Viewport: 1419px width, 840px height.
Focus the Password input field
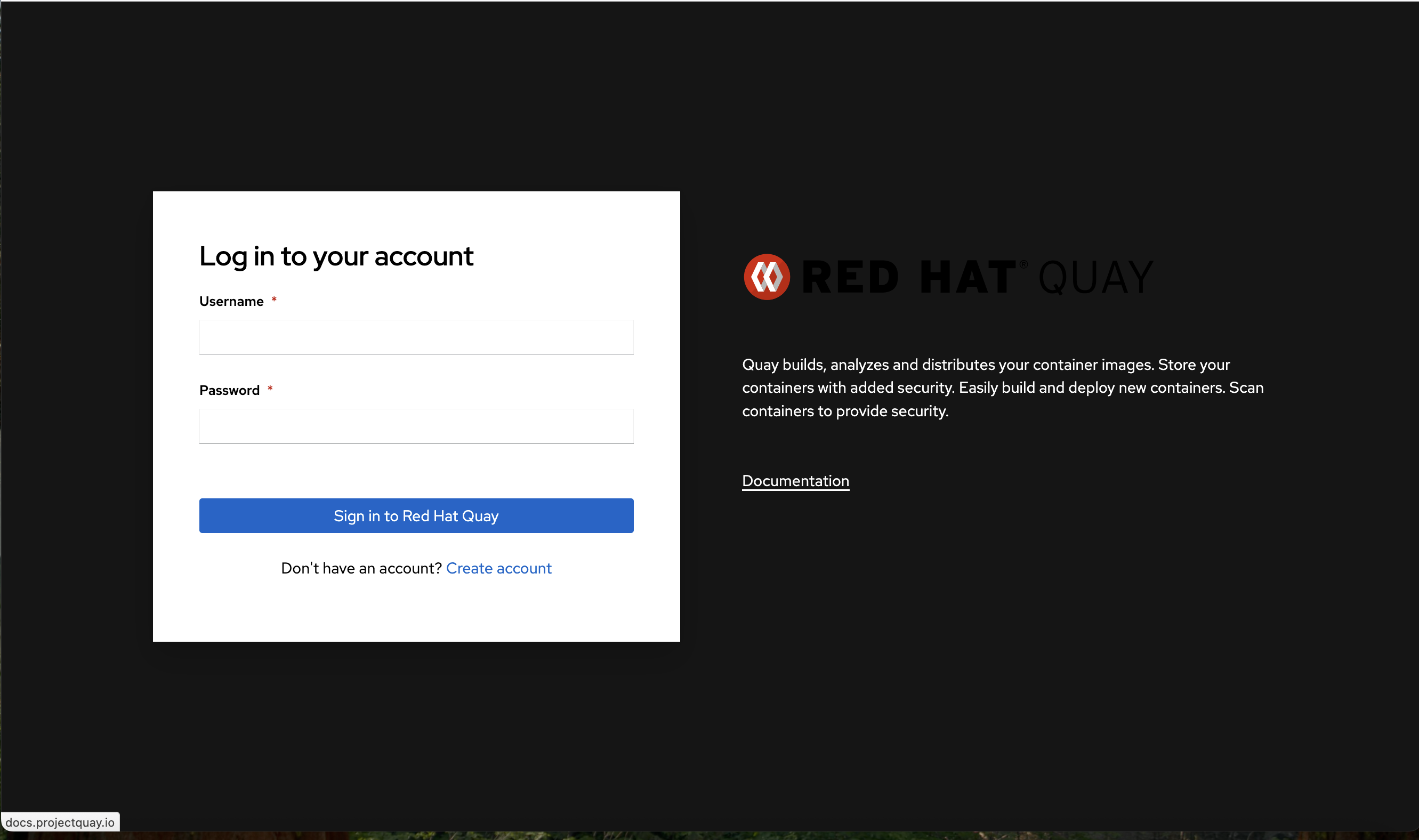pos(416,426)
